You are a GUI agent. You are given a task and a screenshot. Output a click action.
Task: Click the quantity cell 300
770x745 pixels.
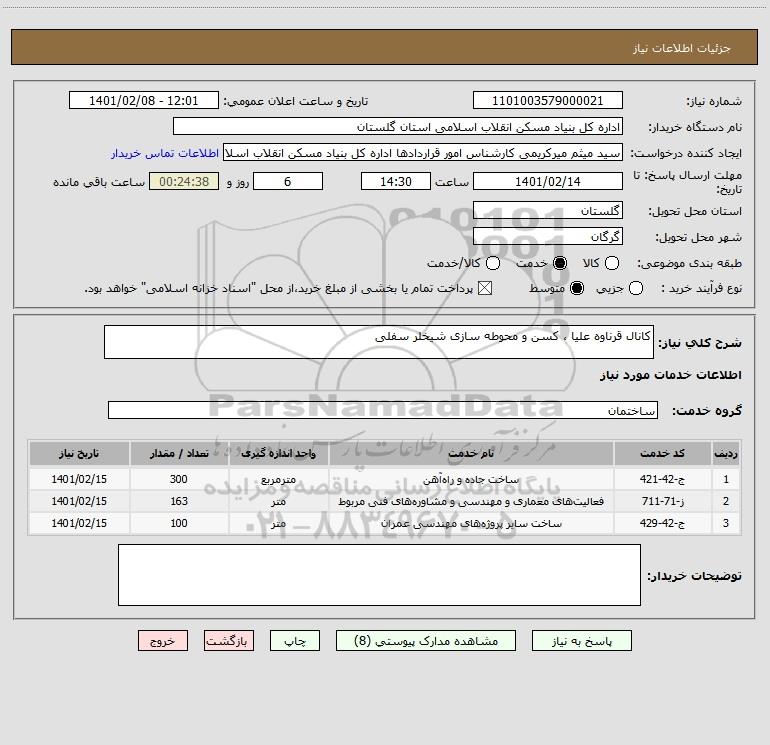pos(179,479)
